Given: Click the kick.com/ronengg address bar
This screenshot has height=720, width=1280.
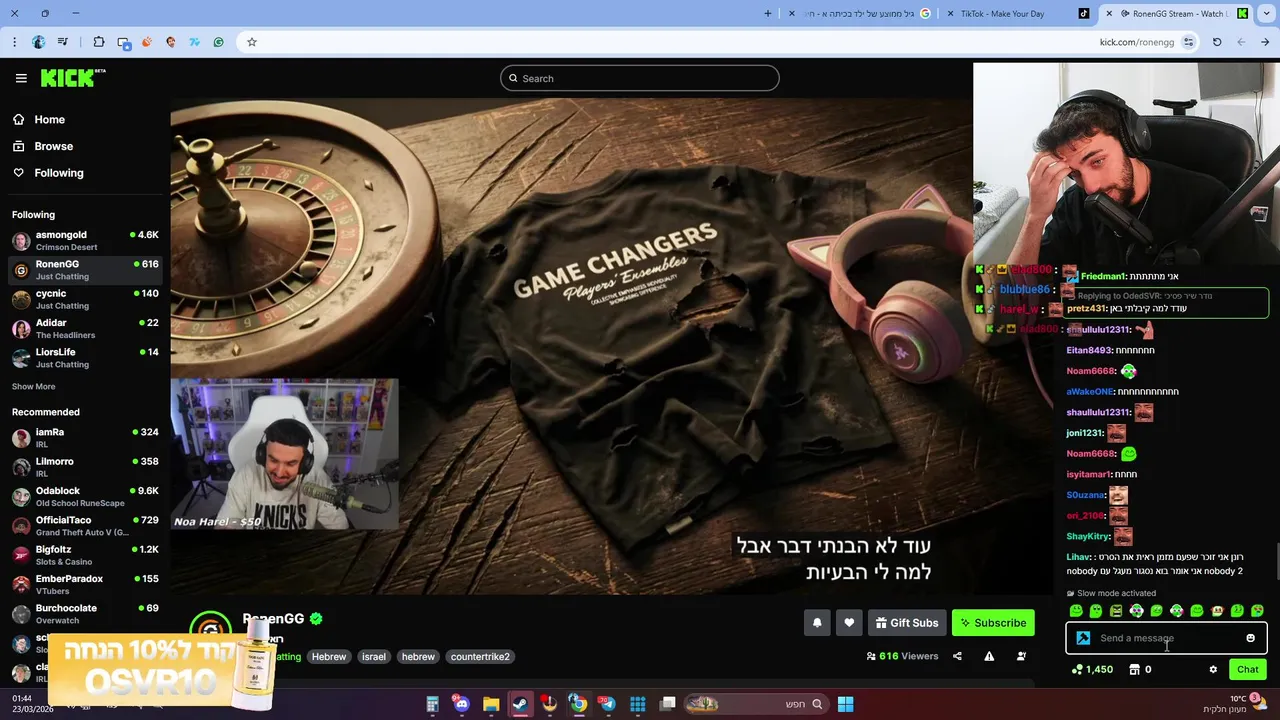Looking at the screenshot, I should pos(1136,42).
